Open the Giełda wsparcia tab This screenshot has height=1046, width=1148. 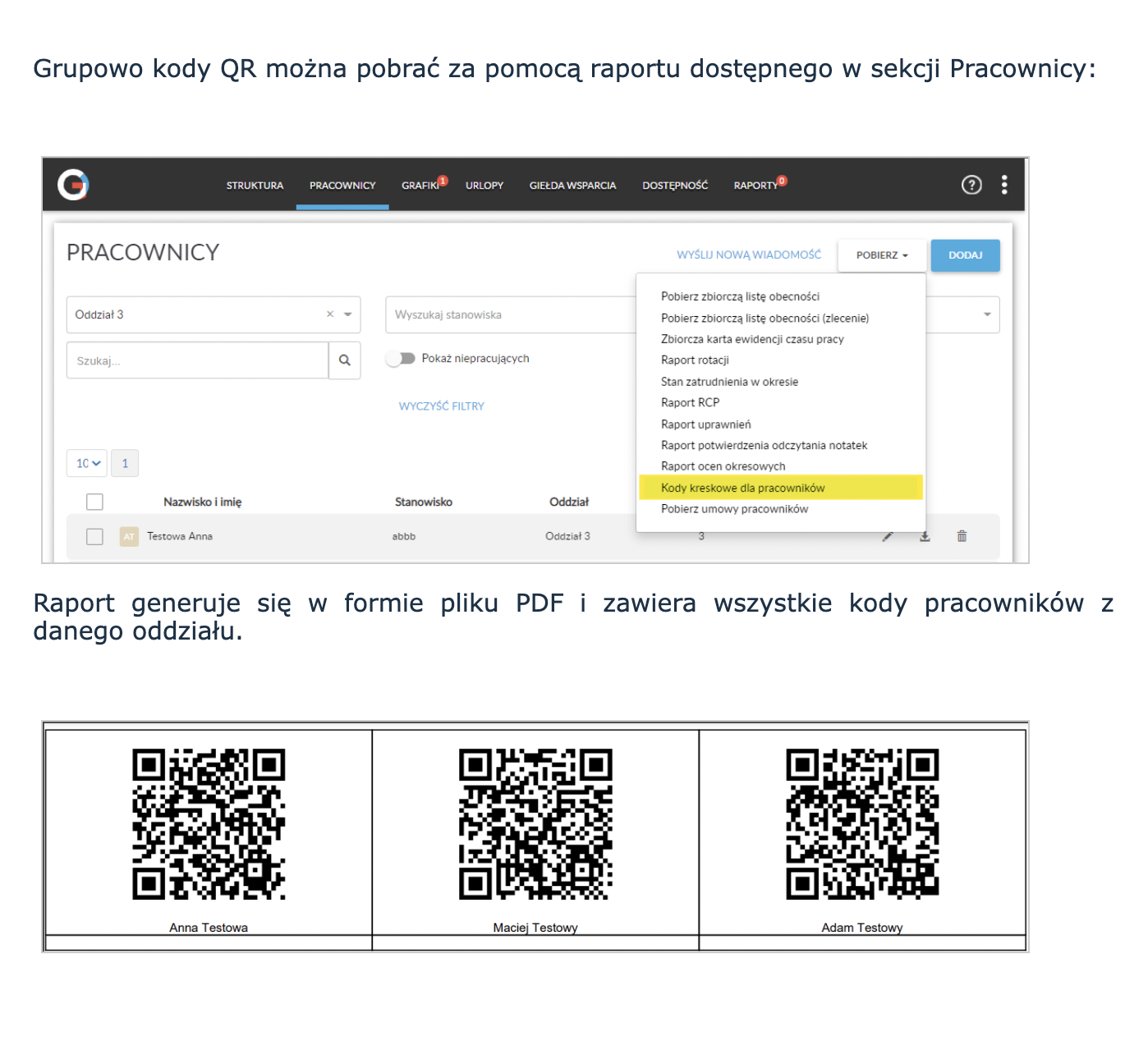coord(572,186)
